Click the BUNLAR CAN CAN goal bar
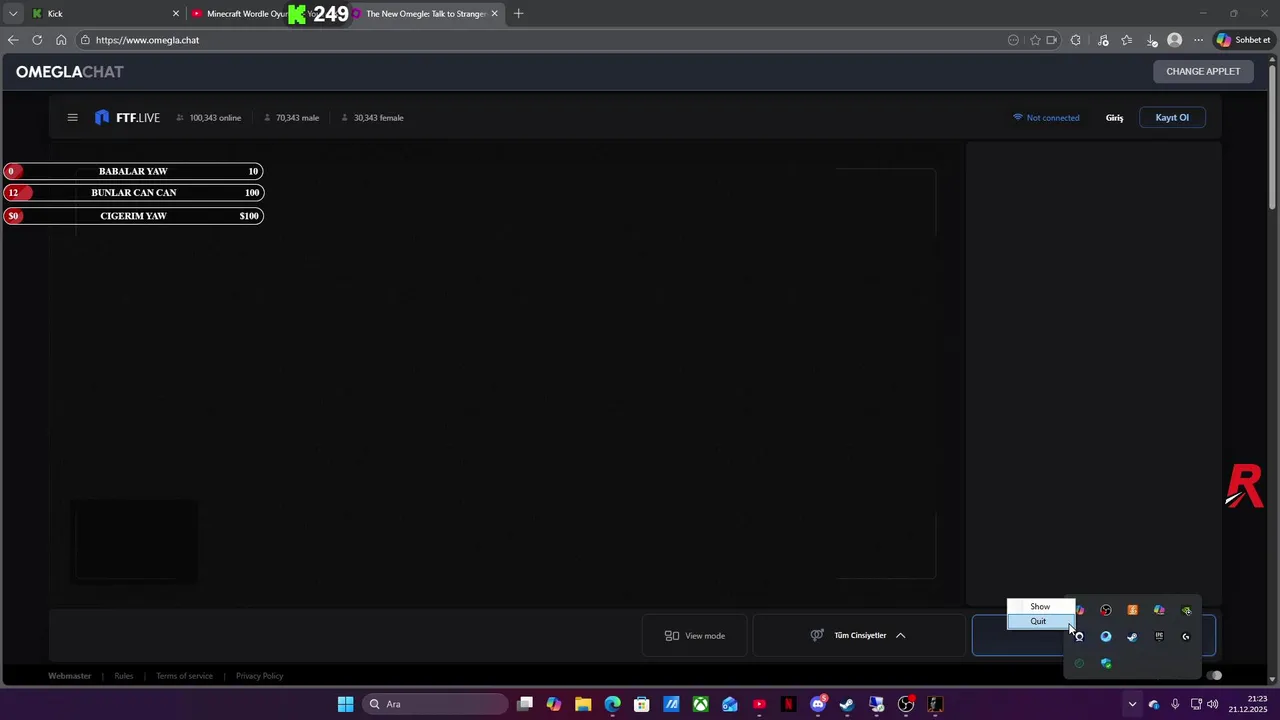Screen dimensions: 1280x720 [133, 193]
